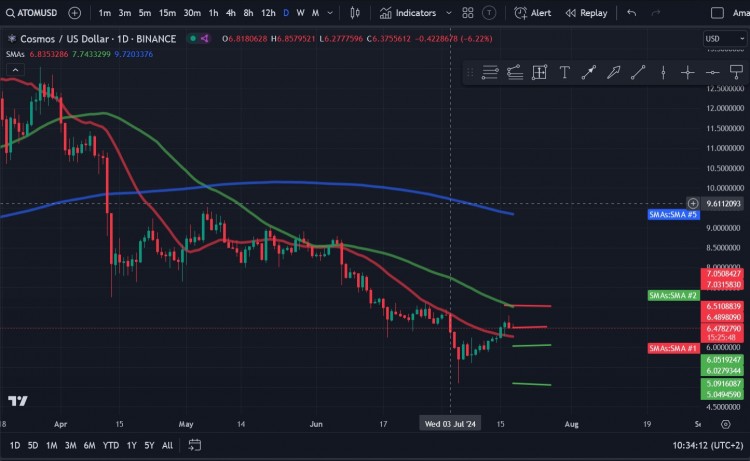Select the fib retracement tool
The width and height of the screenshot is (750, 461).
[515, 72]
